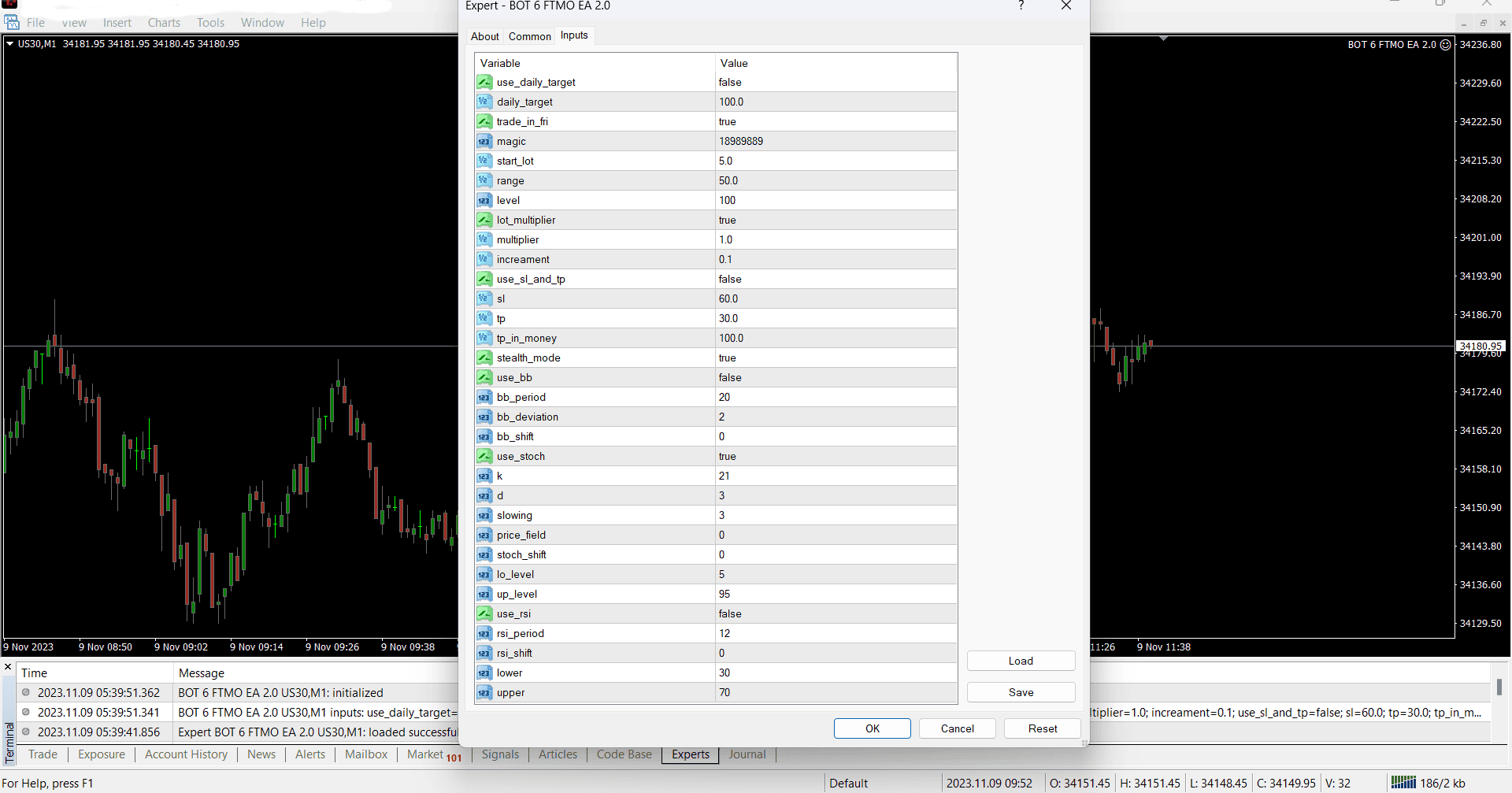The width and height of the screenshot is (1512, 793).
Task: Edit the use_rsi value false
Action: click(x=836, y=613)
